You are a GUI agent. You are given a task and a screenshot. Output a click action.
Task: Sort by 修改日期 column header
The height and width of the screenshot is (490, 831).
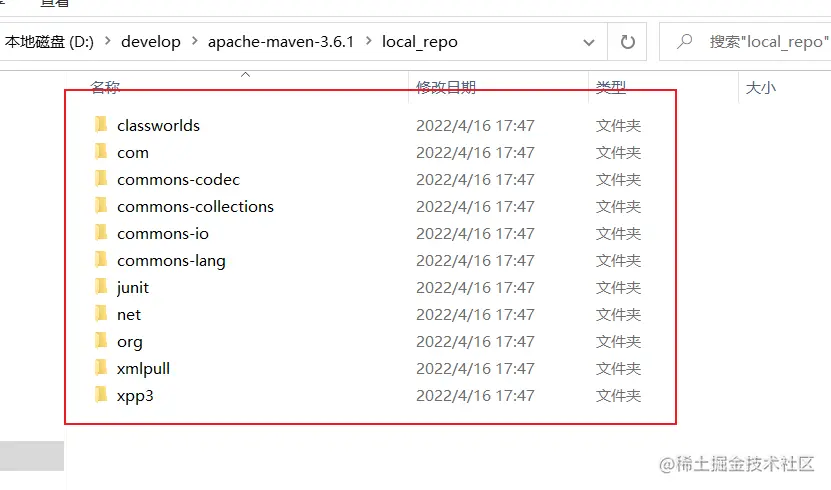tap(446, 87)
